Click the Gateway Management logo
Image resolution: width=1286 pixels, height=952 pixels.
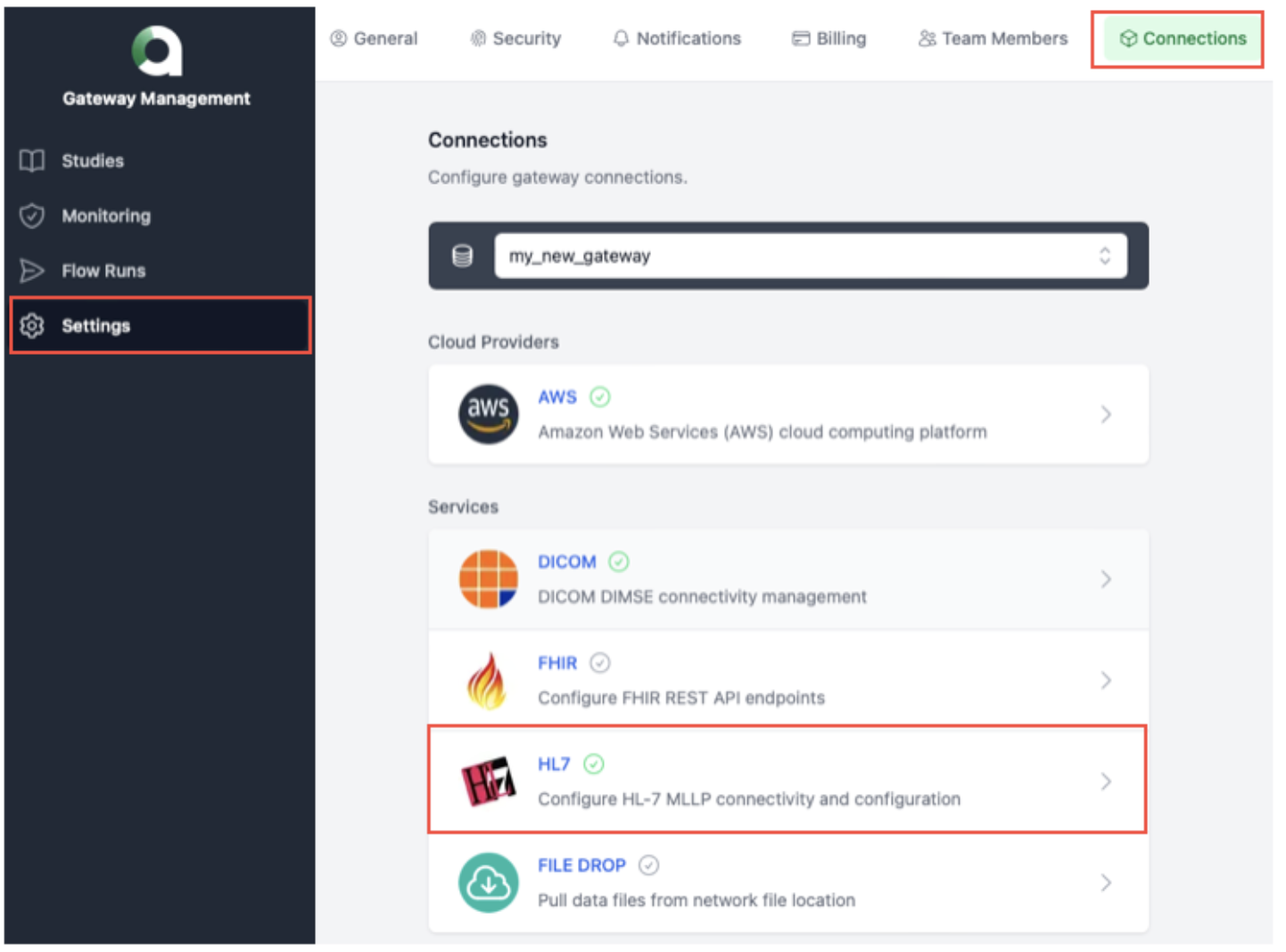click(157, 51)
